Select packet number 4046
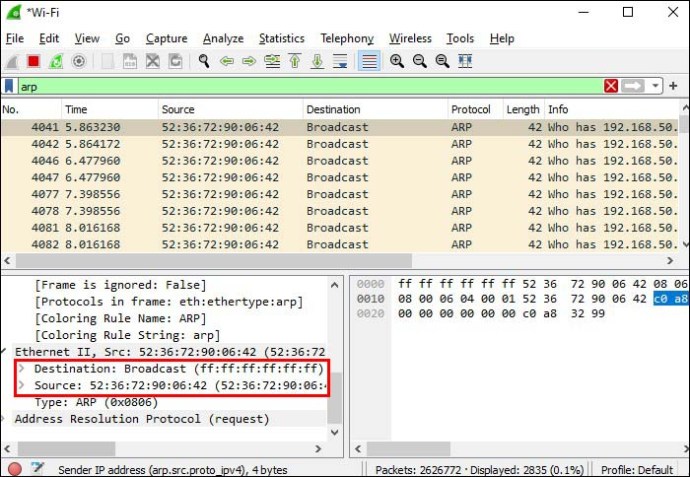Image resolution: width=690 pixels, height=477 pixels. 340,161
